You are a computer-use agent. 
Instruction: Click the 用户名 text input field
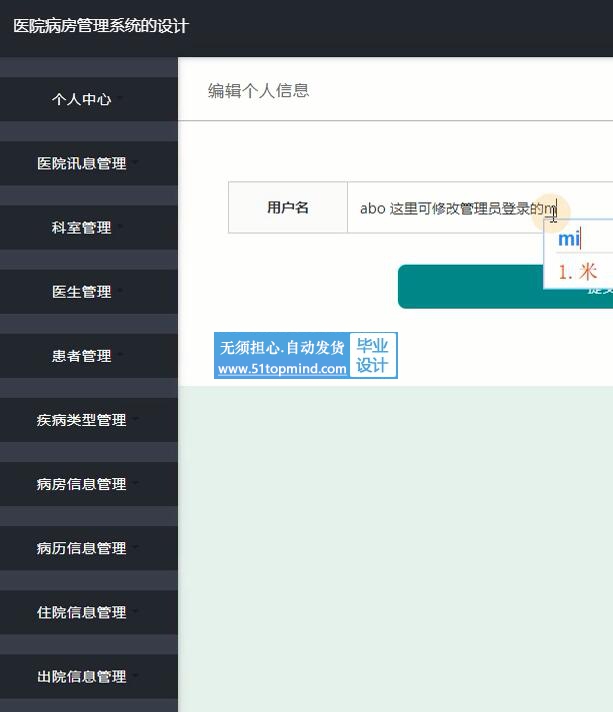click(x=480, y=208)
